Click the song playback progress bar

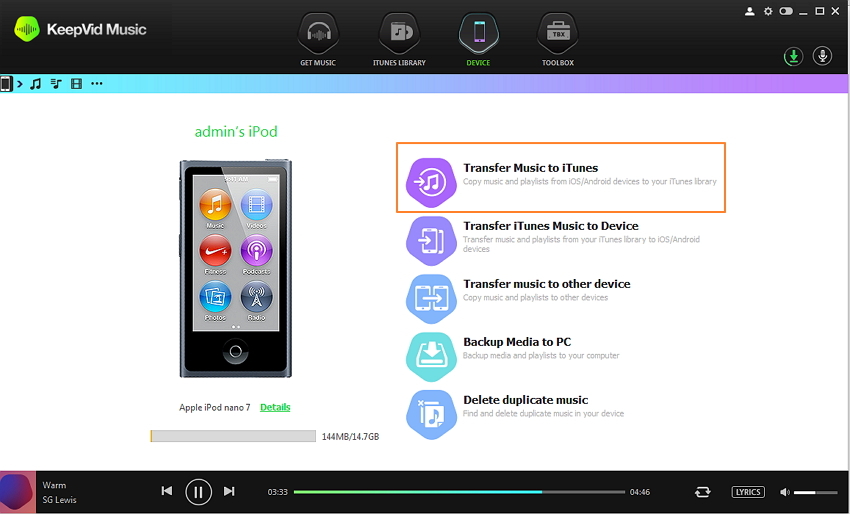coord(460,492)
